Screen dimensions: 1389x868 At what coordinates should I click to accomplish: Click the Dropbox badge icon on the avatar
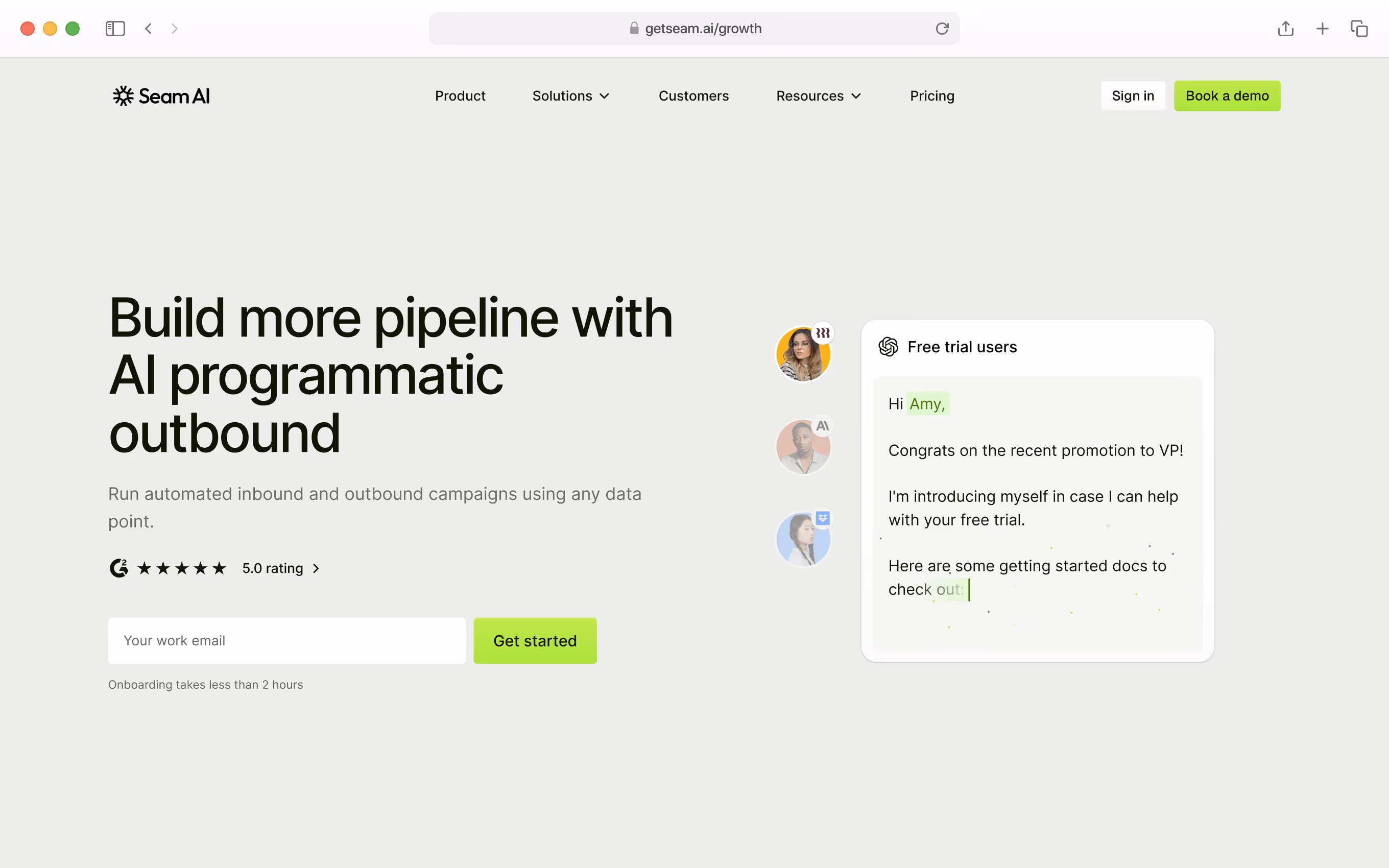tap(823, 518)
